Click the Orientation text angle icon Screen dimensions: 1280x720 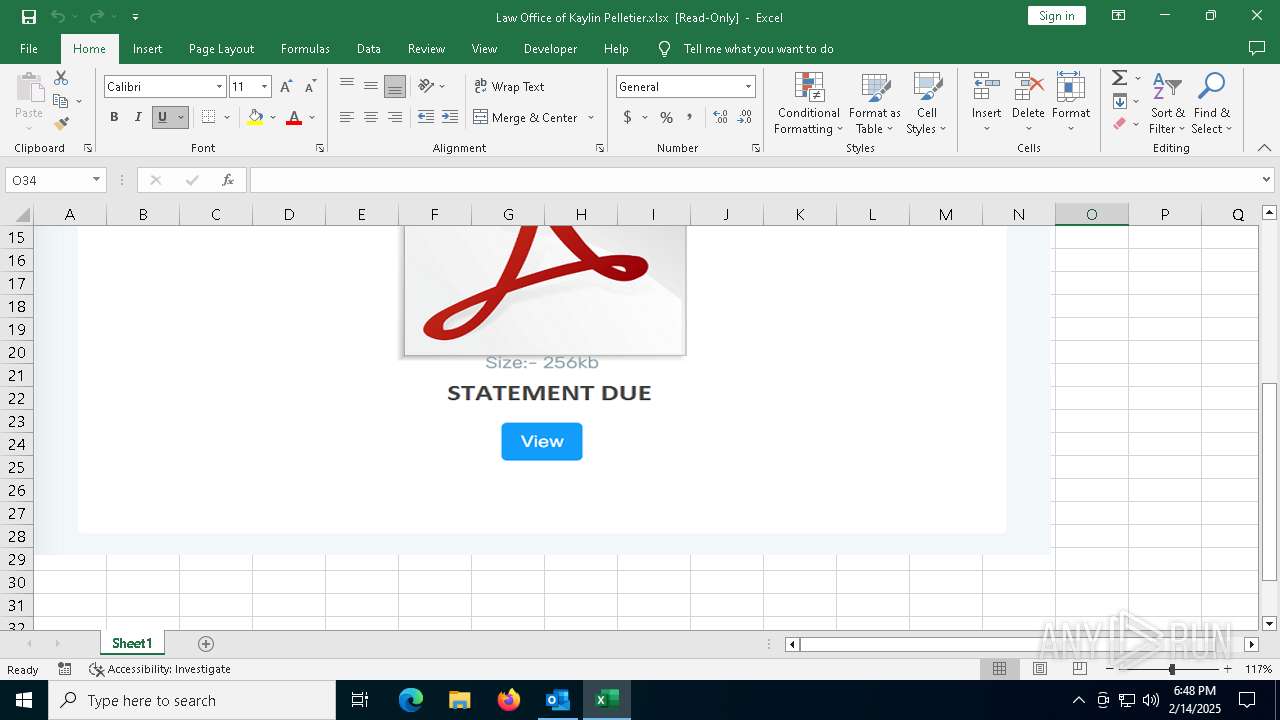[427, 86]
